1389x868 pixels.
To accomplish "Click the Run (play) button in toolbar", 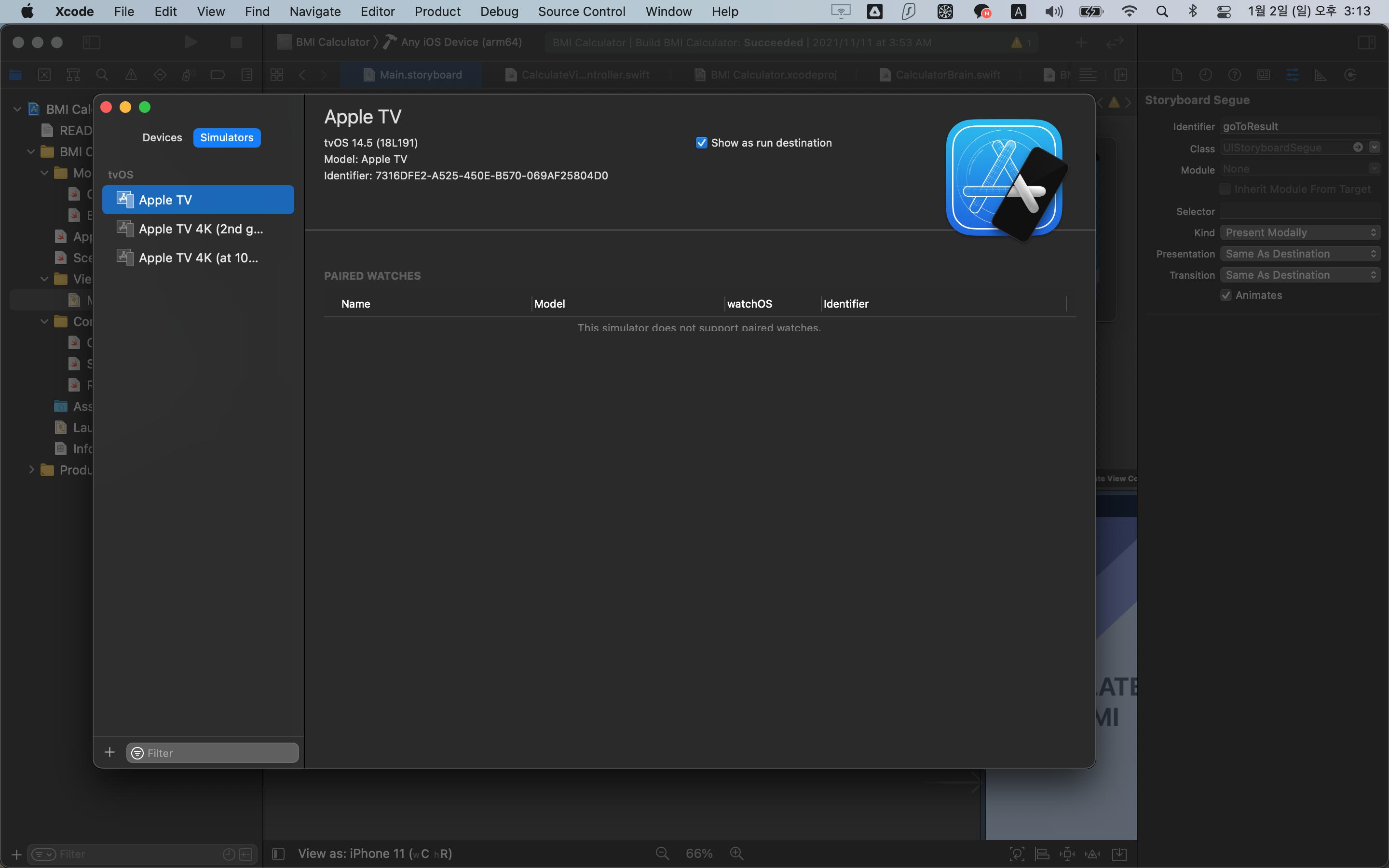I will pyautogui.click(x=191, y=42).
